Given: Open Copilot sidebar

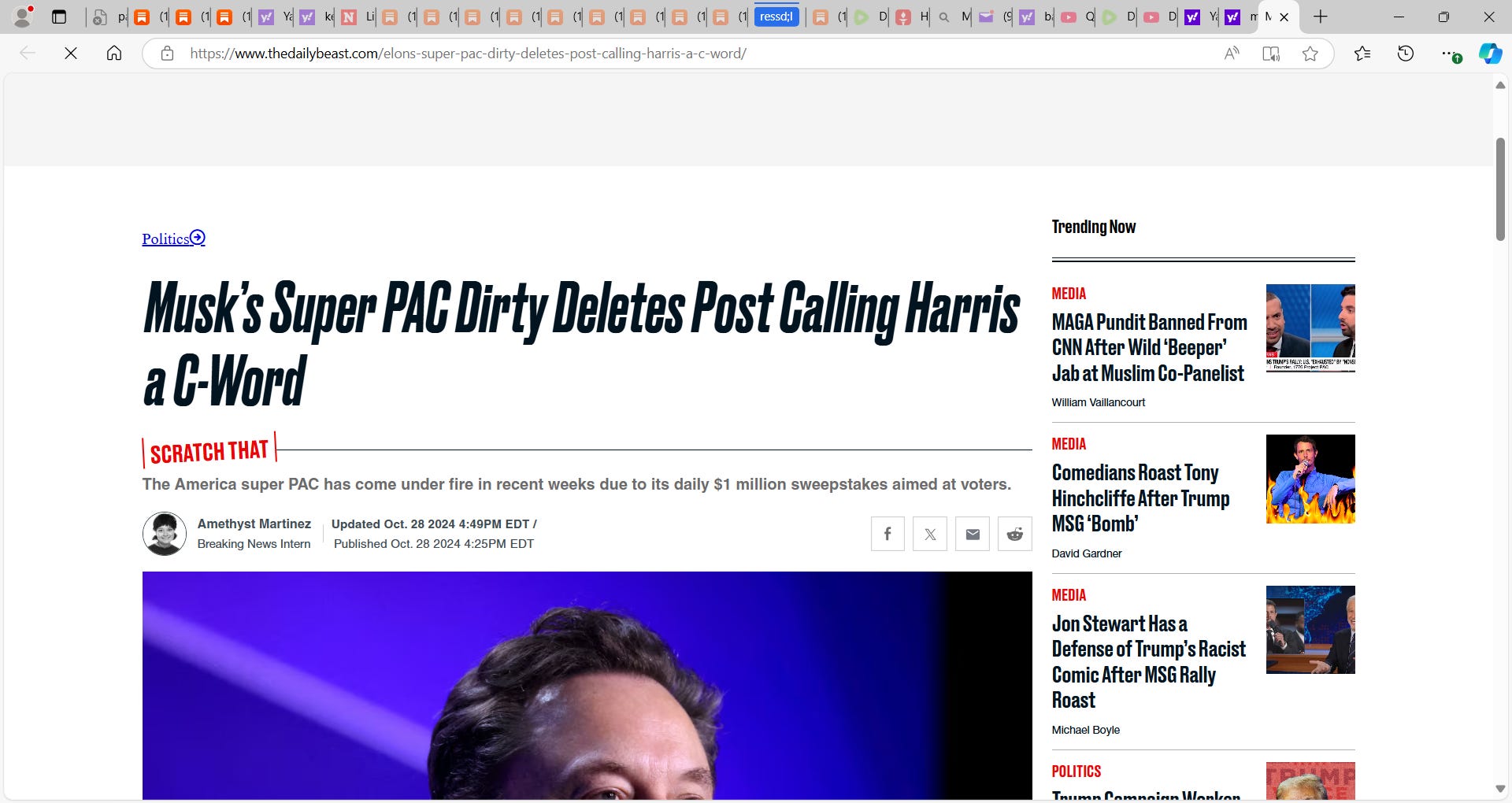Looking at the screenshot, I should [x=1491, y=54].
